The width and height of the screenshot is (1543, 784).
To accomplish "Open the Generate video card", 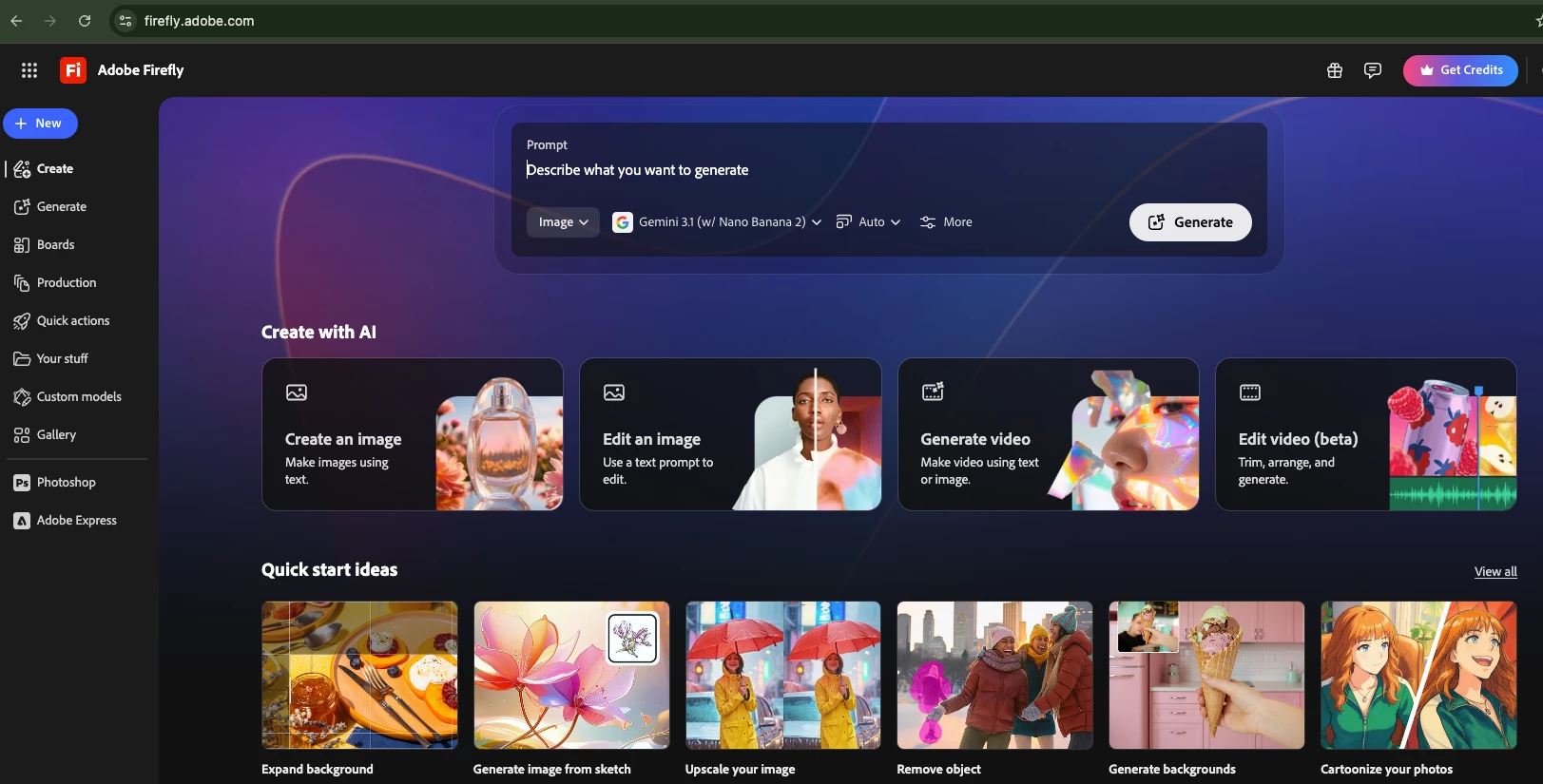I will tap(1049, 434).
